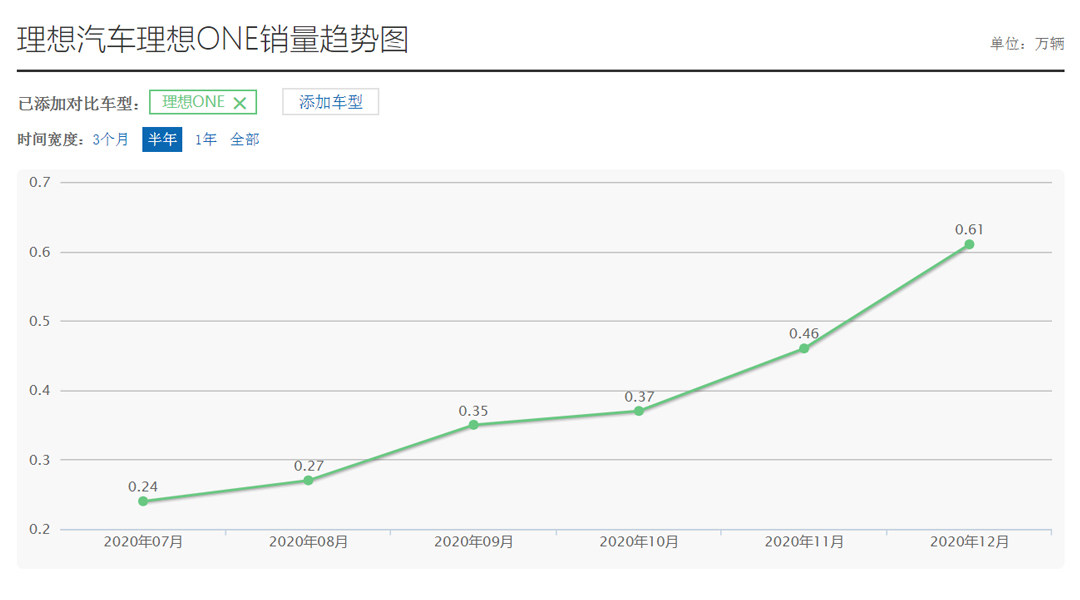Select the 3个月 time range
Image resolution: width=1080 pixels, height=600 pixels.
click(x=110, y=140)
